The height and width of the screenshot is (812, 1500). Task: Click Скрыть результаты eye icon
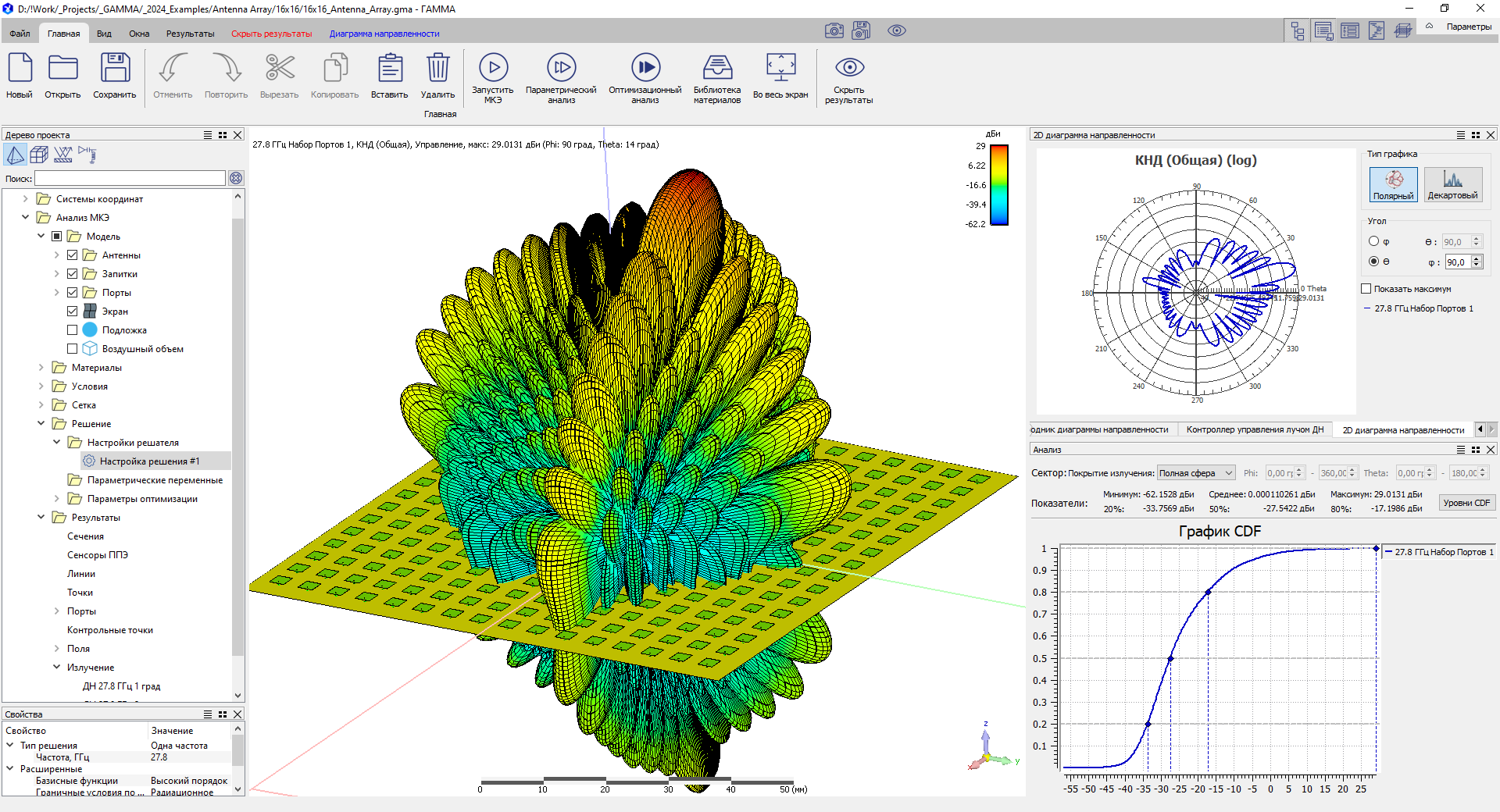pos(849,69)
